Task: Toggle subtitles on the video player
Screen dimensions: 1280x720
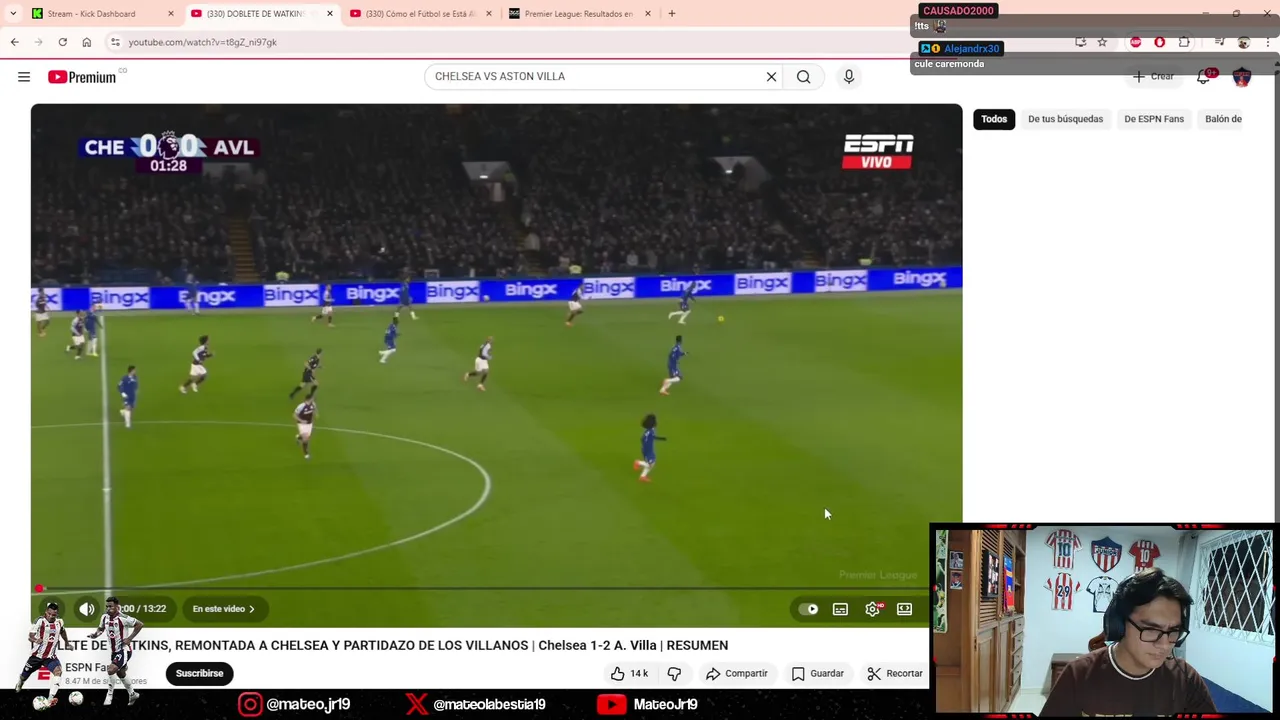Action: (840, 609)
